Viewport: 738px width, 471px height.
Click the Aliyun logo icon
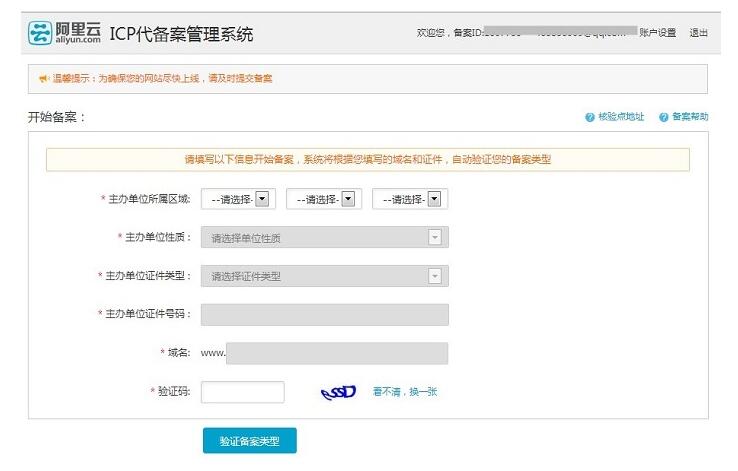[x=39, y=34]
